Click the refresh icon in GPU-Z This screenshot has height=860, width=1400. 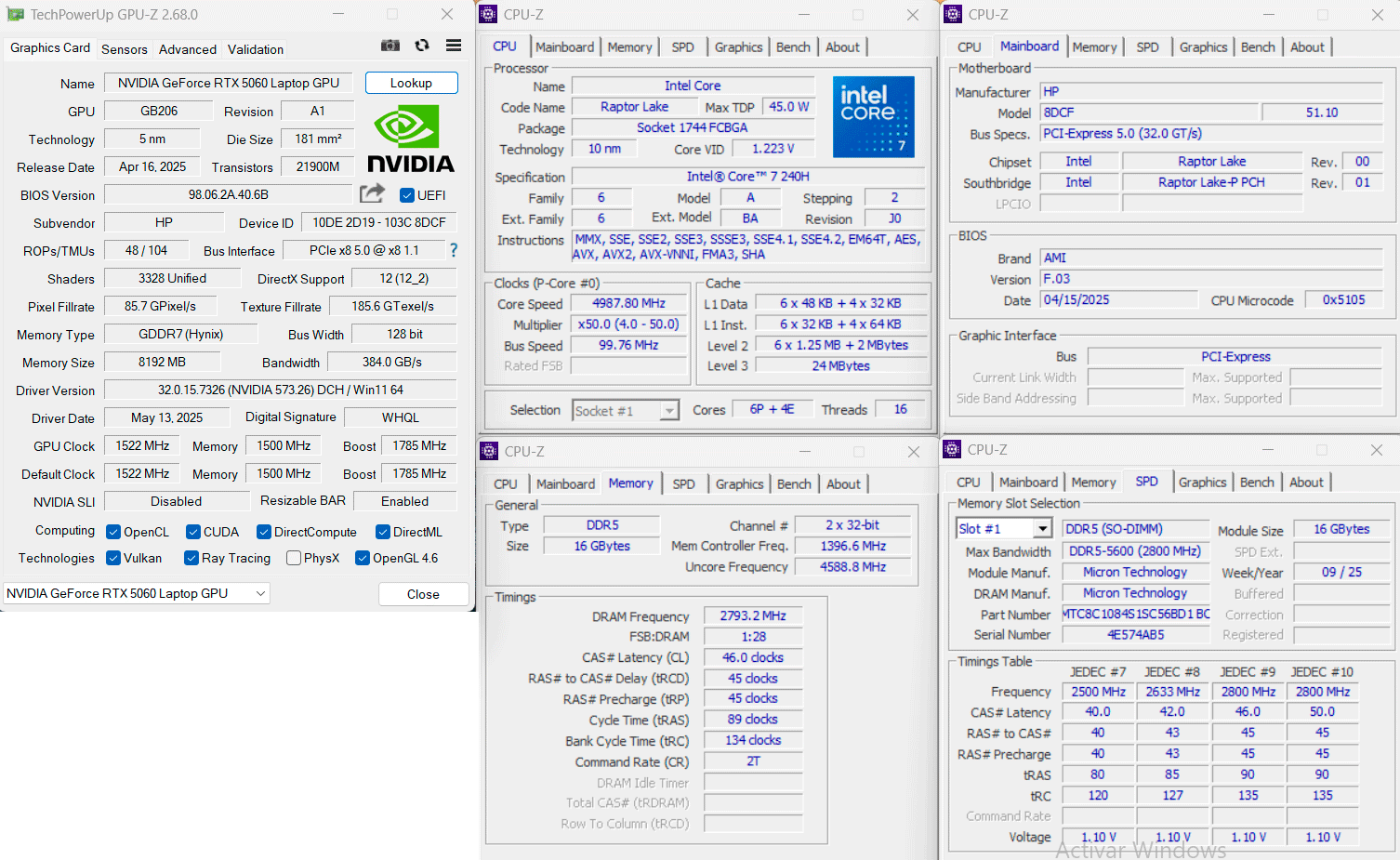click(x=422, y=46)
